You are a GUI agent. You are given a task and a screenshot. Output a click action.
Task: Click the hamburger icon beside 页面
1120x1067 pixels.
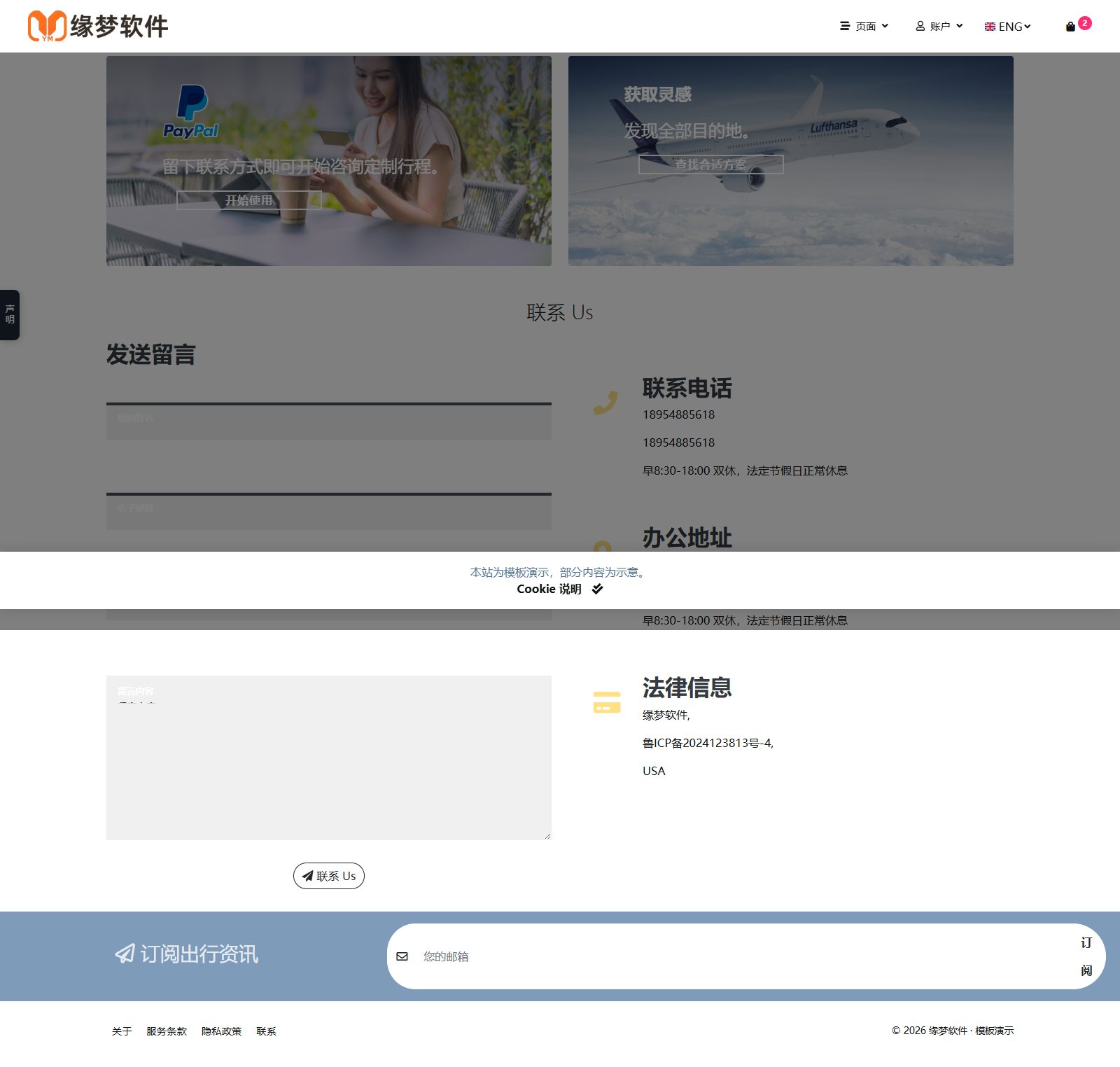coord(845,26)
